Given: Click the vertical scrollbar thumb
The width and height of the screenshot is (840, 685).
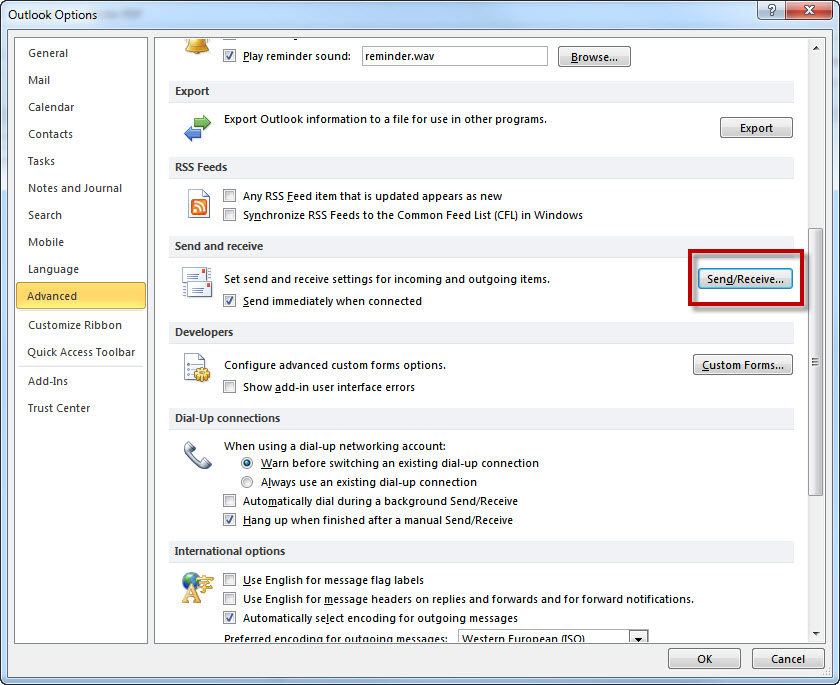Looking at the screenshot, I should (x=815, y=362).
